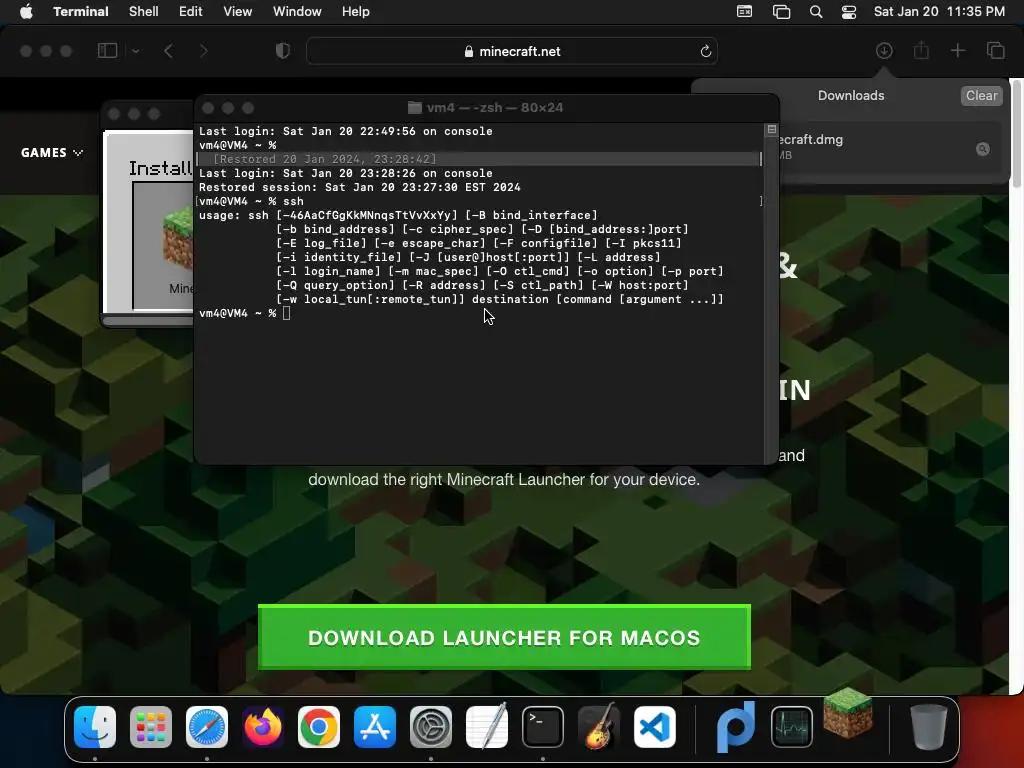1024x768 pixels.
Task: Open Activity Monitor from the Dock
Action: 792,727
